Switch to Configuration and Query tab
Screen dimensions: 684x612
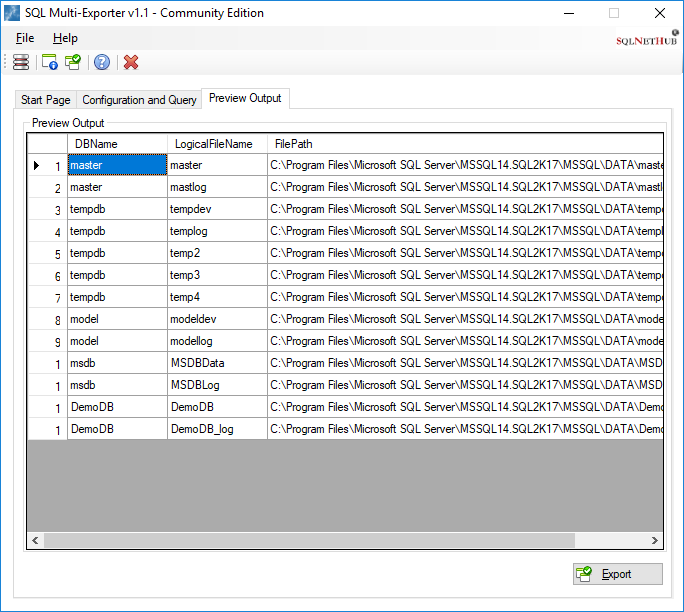[x=139, y=100]
